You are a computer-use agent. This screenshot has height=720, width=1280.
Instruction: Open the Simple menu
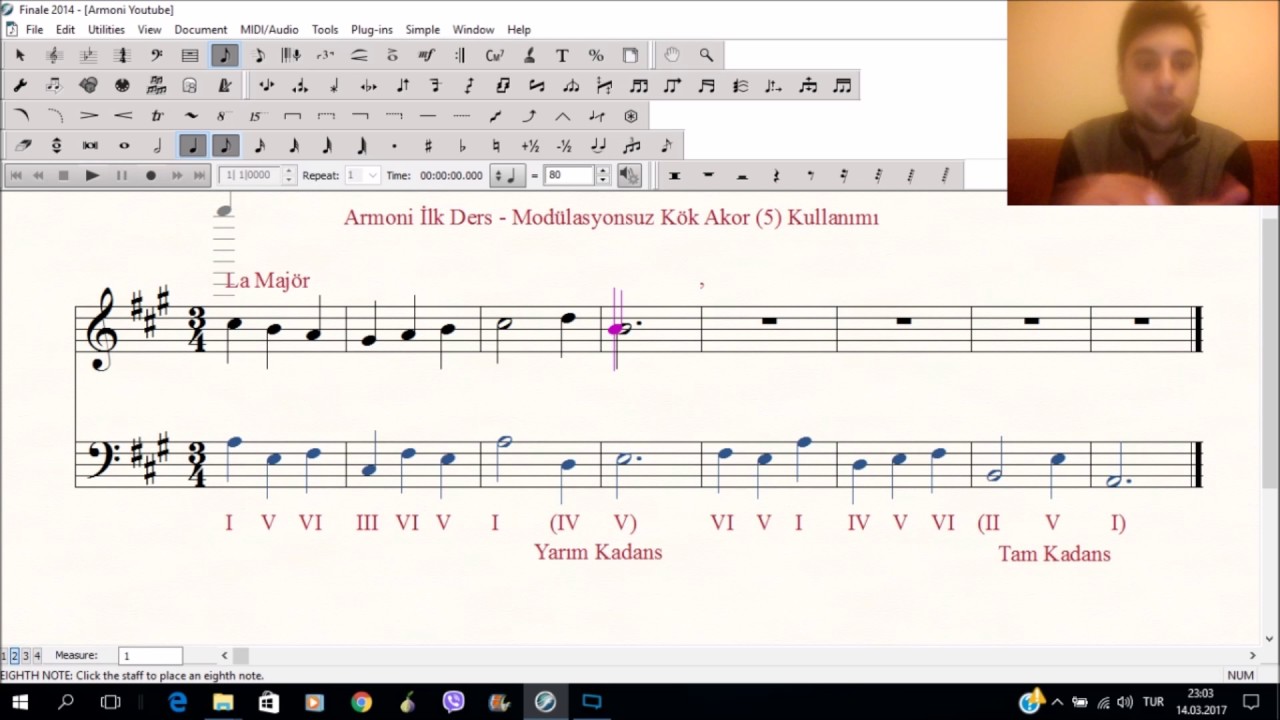pyautogui.click(x=422, y=30)
